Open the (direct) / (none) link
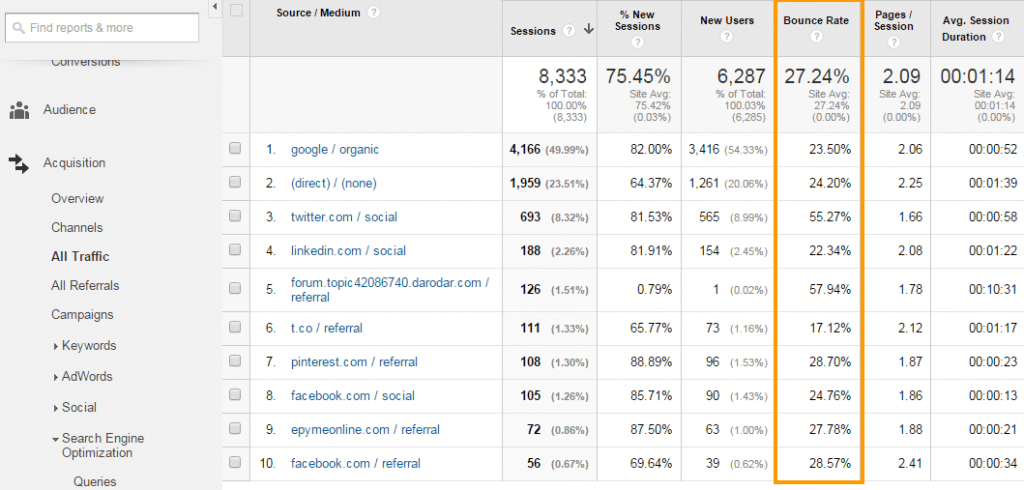Screen dimensions: 1024x490 (x=334, y=184)
